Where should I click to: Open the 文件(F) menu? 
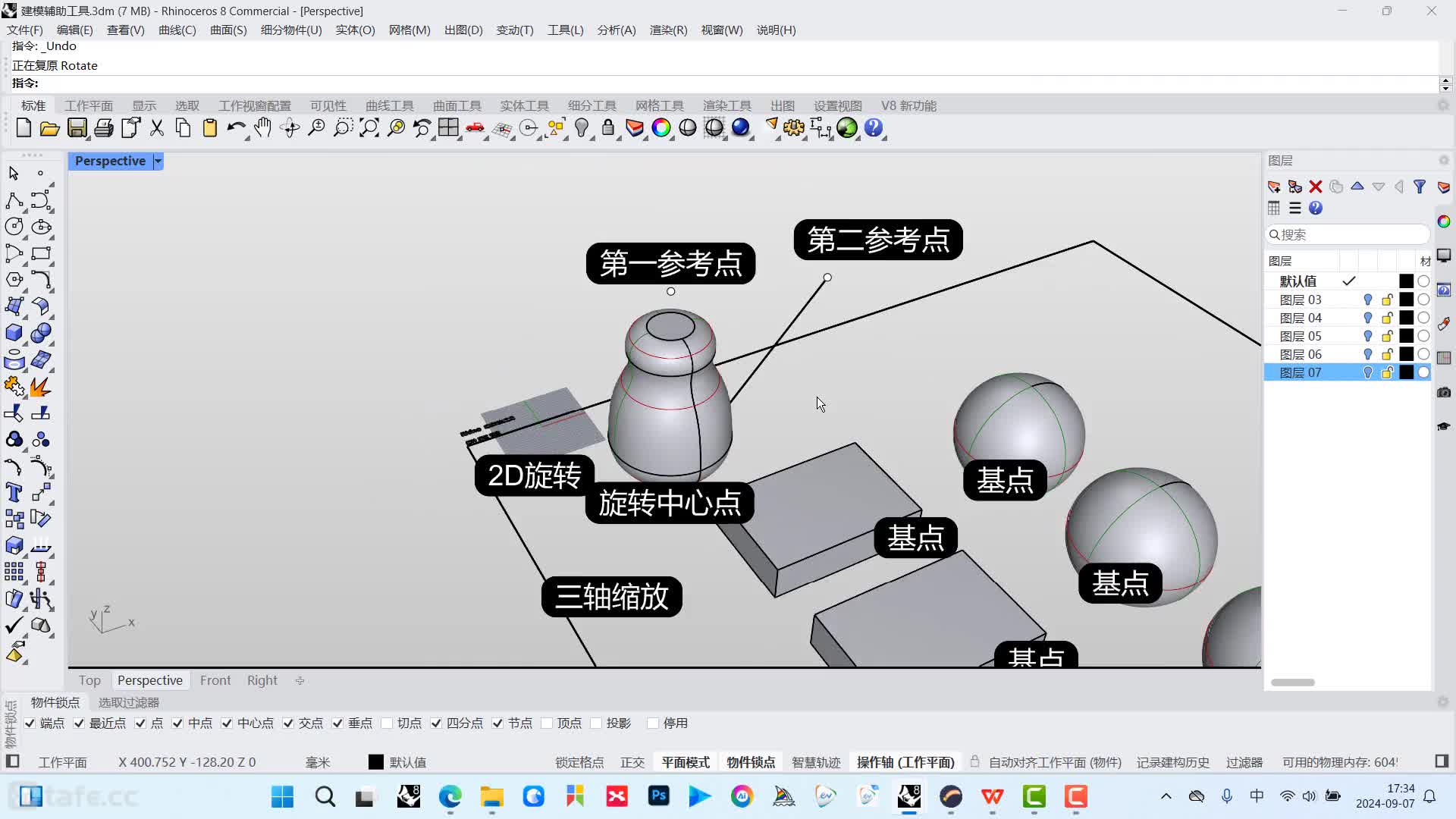point(25,30)
